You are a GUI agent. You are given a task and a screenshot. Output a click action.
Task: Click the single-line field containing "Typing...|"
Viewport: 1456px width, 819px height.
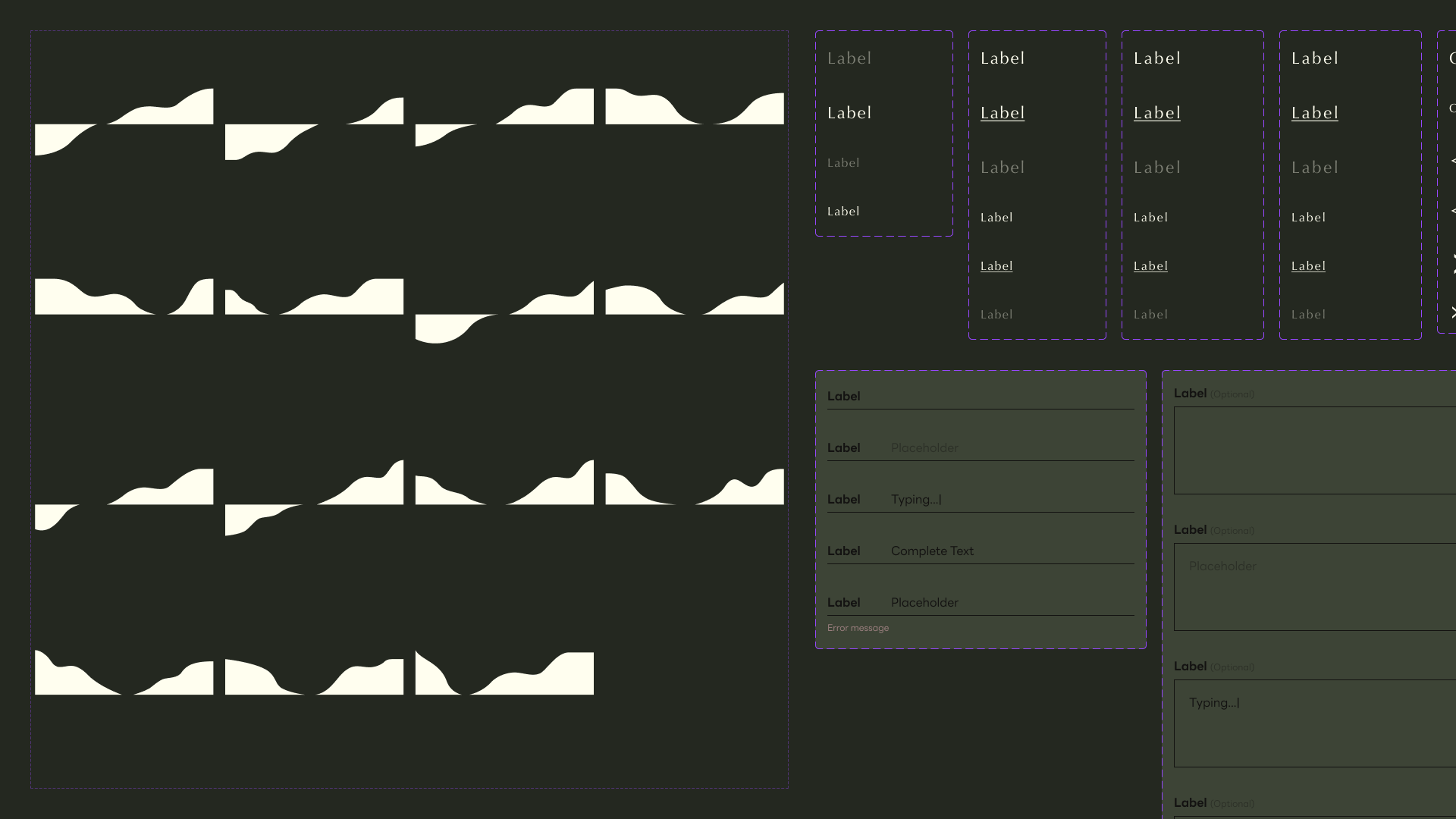point(981,499)
